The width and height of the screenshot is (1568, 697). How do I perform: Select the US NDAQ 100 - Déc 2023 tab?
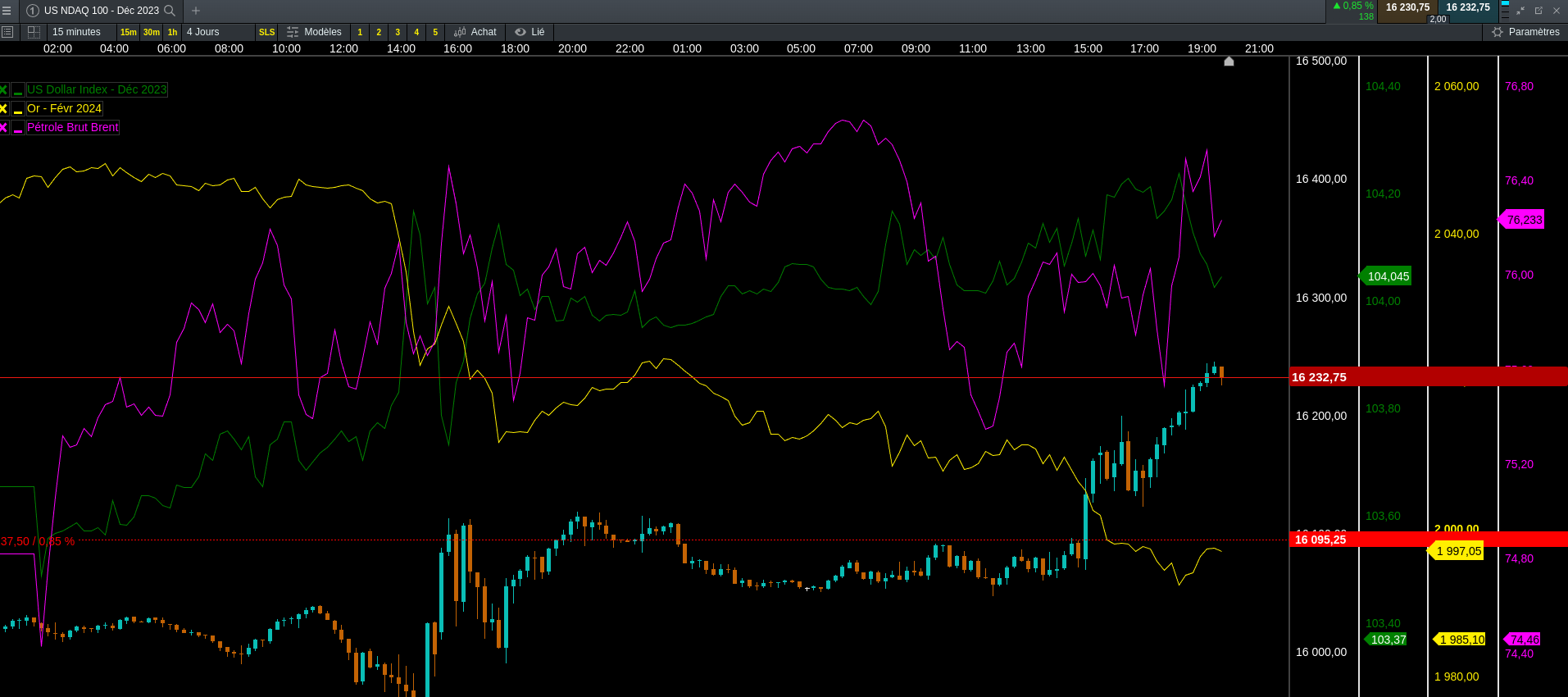click(x=102, y=11)
